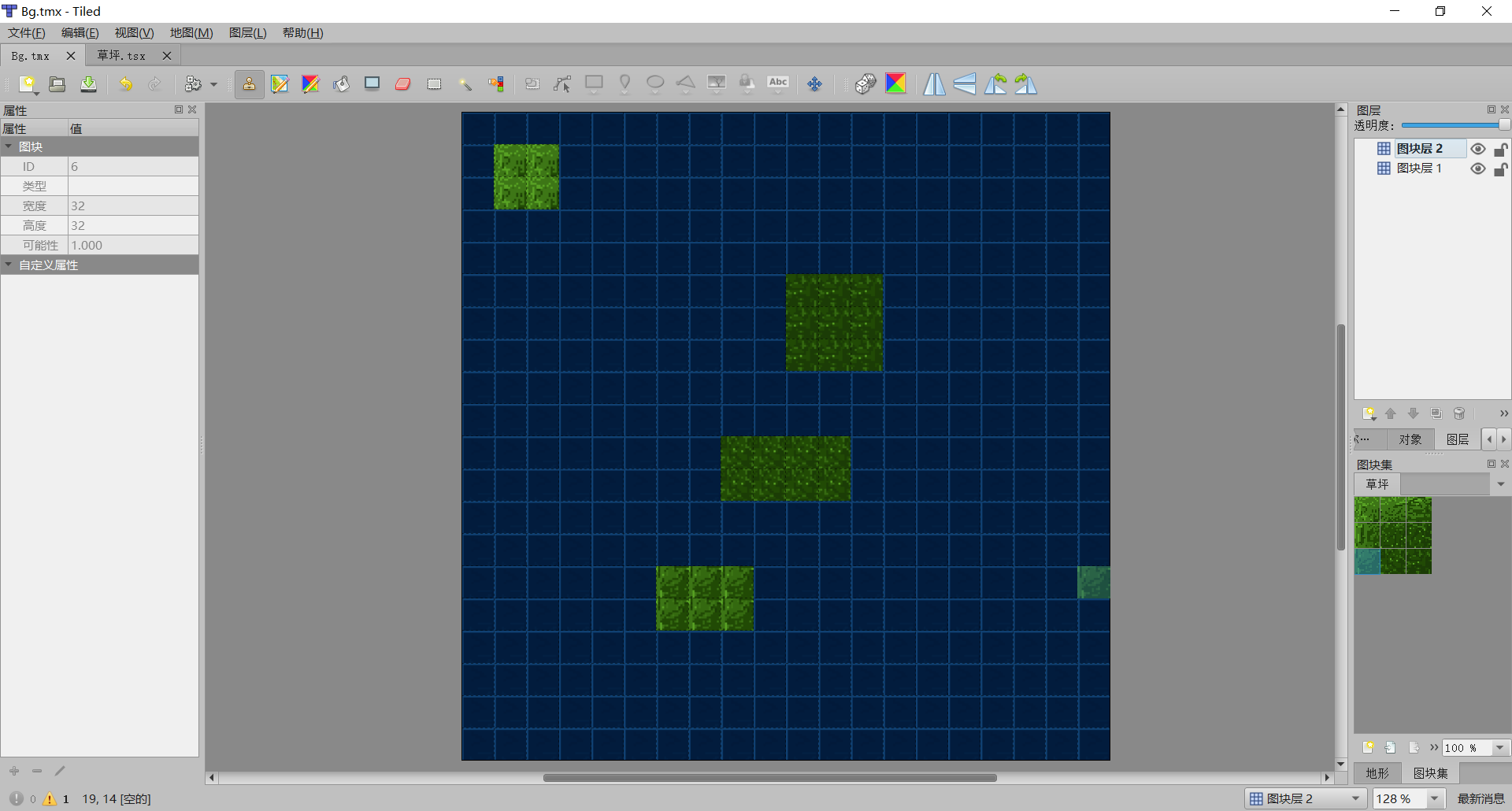Open the tileset tab list dropdown arrow
This screenshot has height=811, width=1512.
(1500, 484)
